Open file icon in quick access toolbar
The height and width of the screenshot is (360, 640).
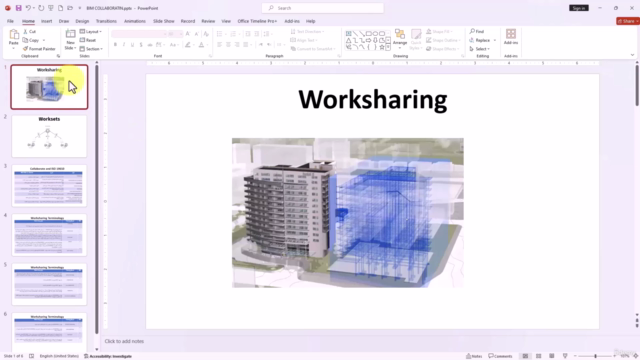pyautogui.click(x=70, y=8)
